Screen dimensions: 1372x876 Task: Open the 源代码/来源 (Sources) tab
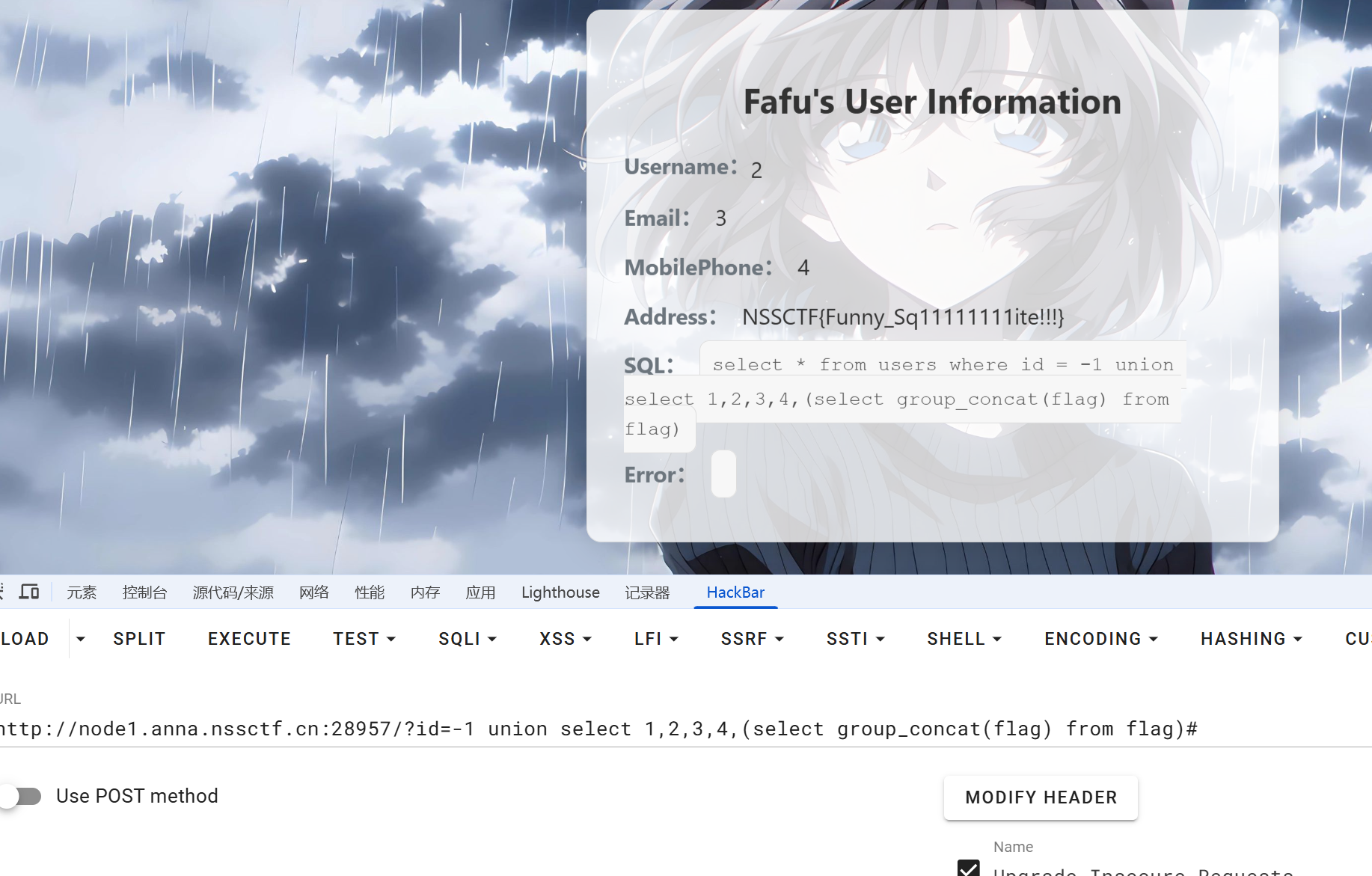coord(233,592)
